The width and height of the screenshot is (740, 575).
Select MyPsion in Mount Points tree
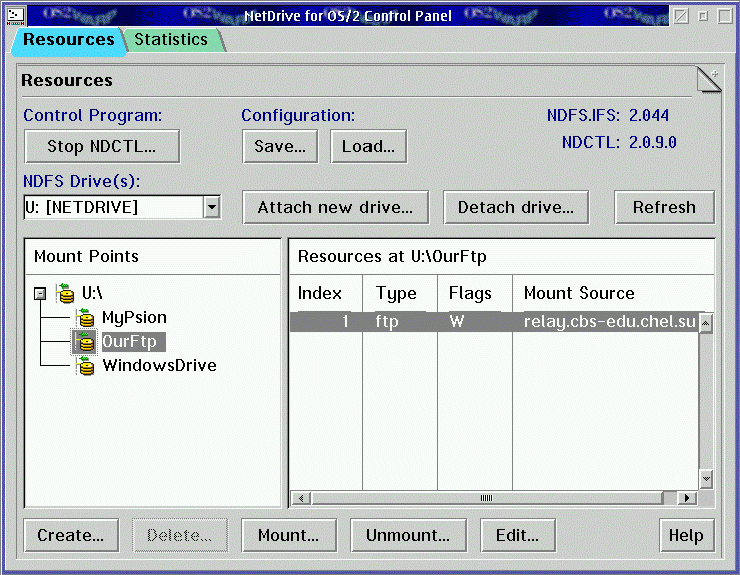tap(135, 317)
